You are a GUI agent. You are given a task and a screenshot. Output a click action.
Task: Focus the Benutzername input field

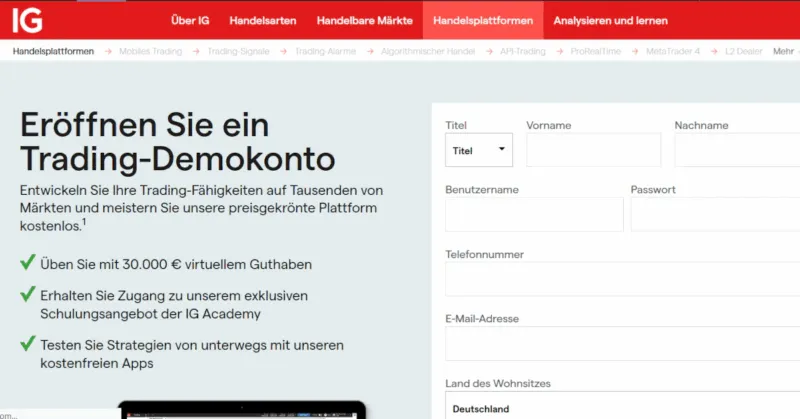534,215
